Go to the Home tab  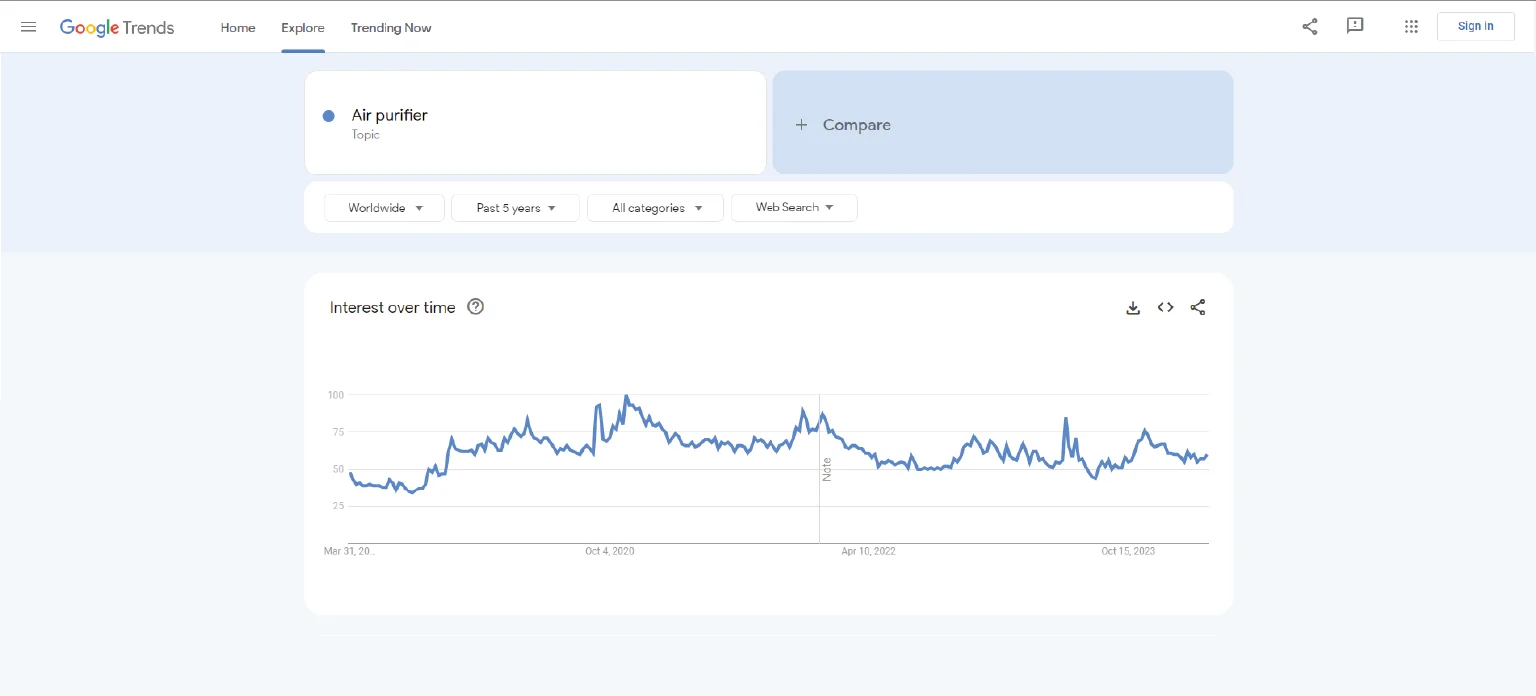238,28
